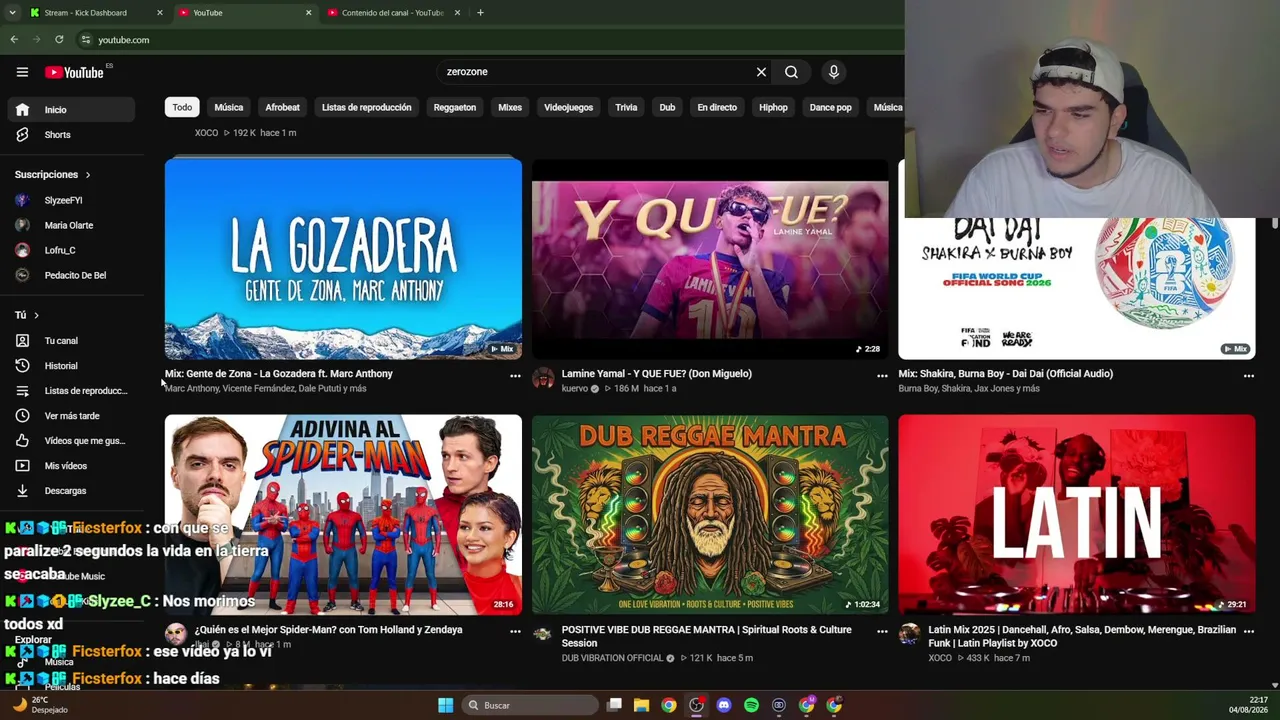Open Discord from the taskbar
Image resolution: width=1280 pixels, height=720 pixels.
(724, 705)
